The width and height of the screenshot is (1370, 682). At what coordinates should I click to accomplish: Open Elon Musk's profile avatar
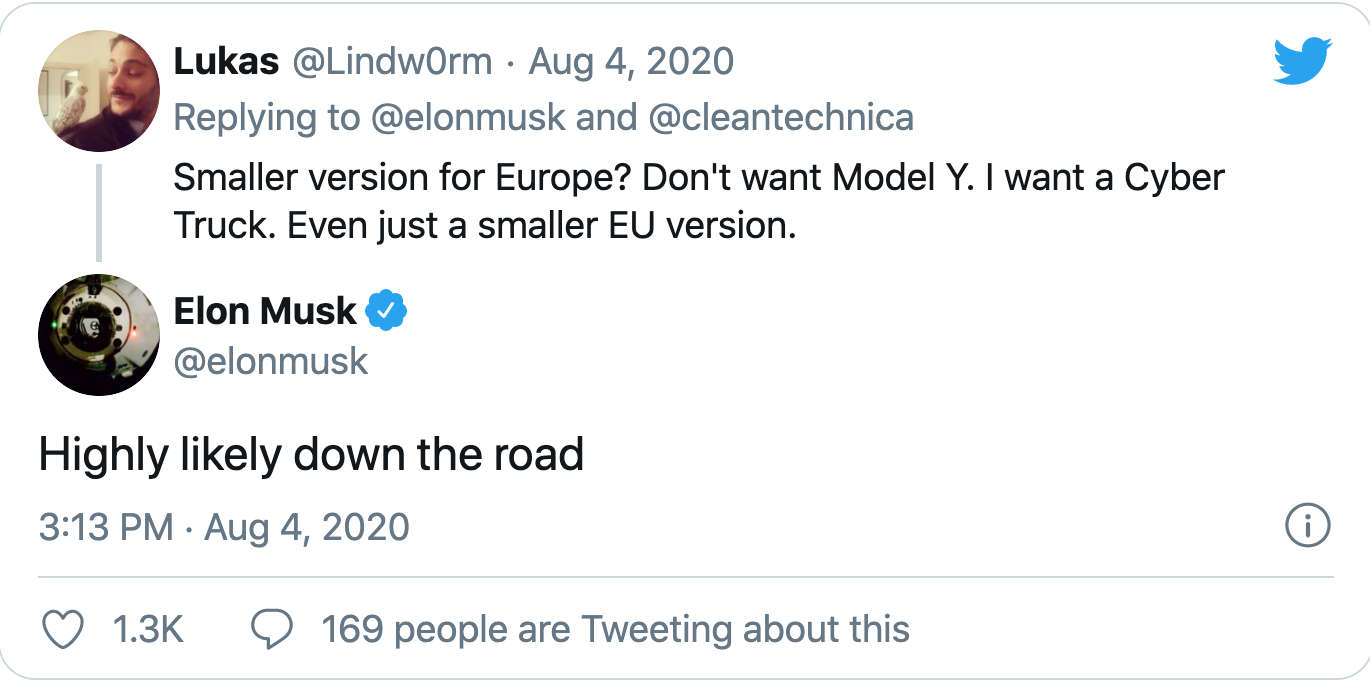99,335
